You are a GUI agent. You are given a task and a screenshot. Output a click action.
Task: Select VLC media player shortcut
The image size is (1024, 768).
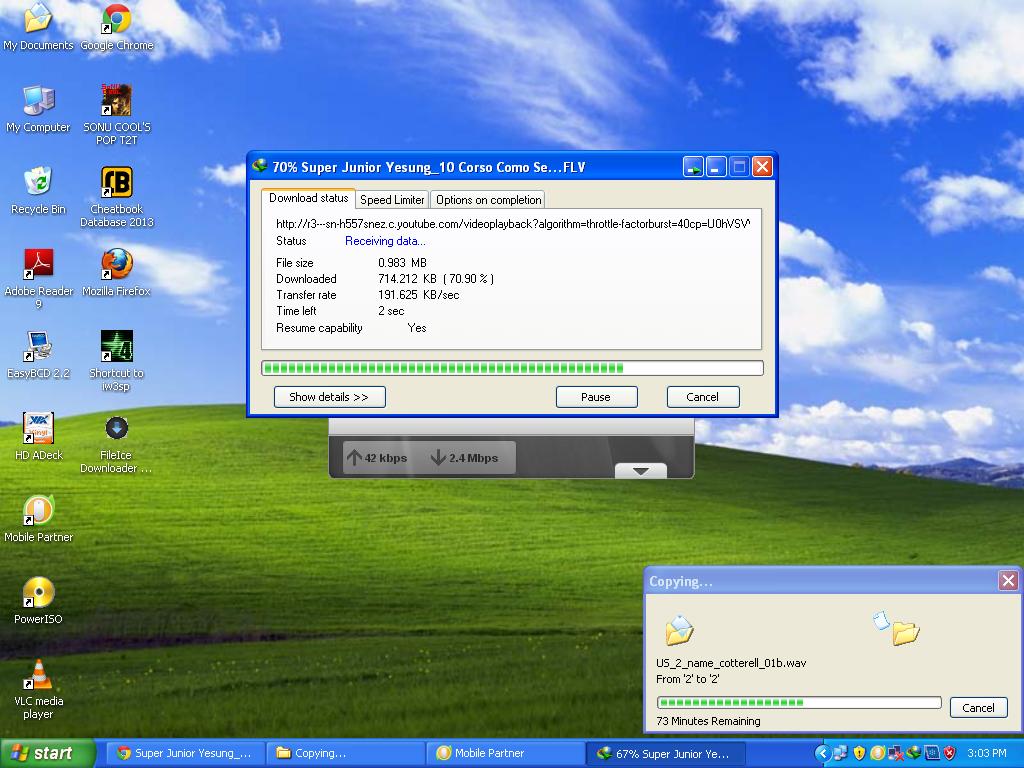[x=39, y=689]
